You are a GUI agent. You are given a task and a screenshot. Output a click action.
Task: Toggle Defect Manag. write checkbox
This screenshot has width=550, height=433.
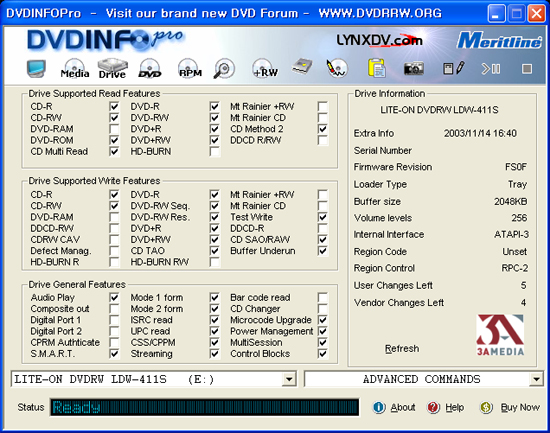(114, 251)
